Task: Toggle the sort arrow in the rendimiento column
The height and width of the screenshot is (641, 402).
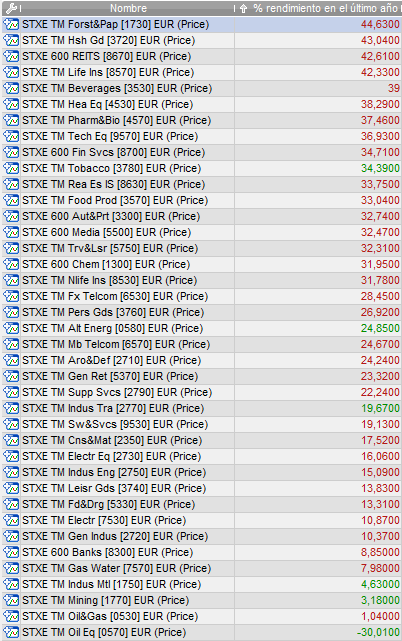Action: click(243, 8)
